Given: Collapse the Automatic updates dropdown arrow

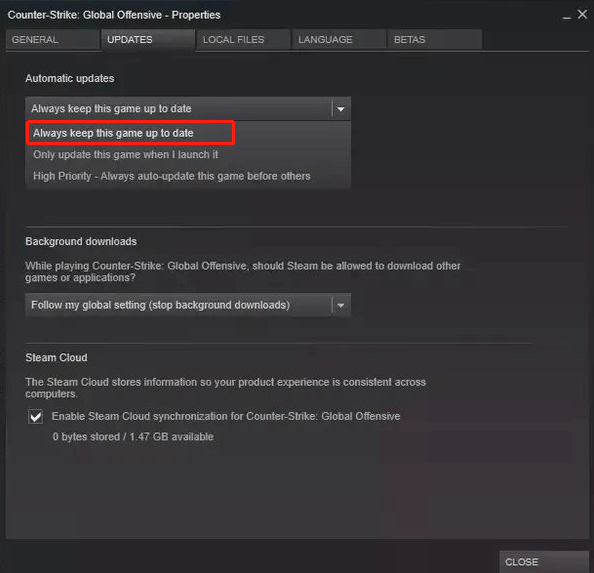Looking at the screenshot, I should tap(341, 109).
